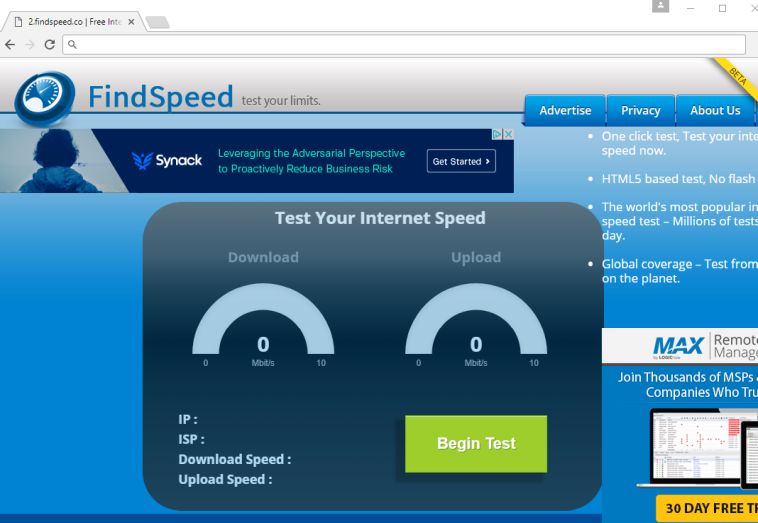Click 'Leveraging the Adversarial Perspective' ad text
The width and height of the screenshot is (758, 523).
click(311, 153)
